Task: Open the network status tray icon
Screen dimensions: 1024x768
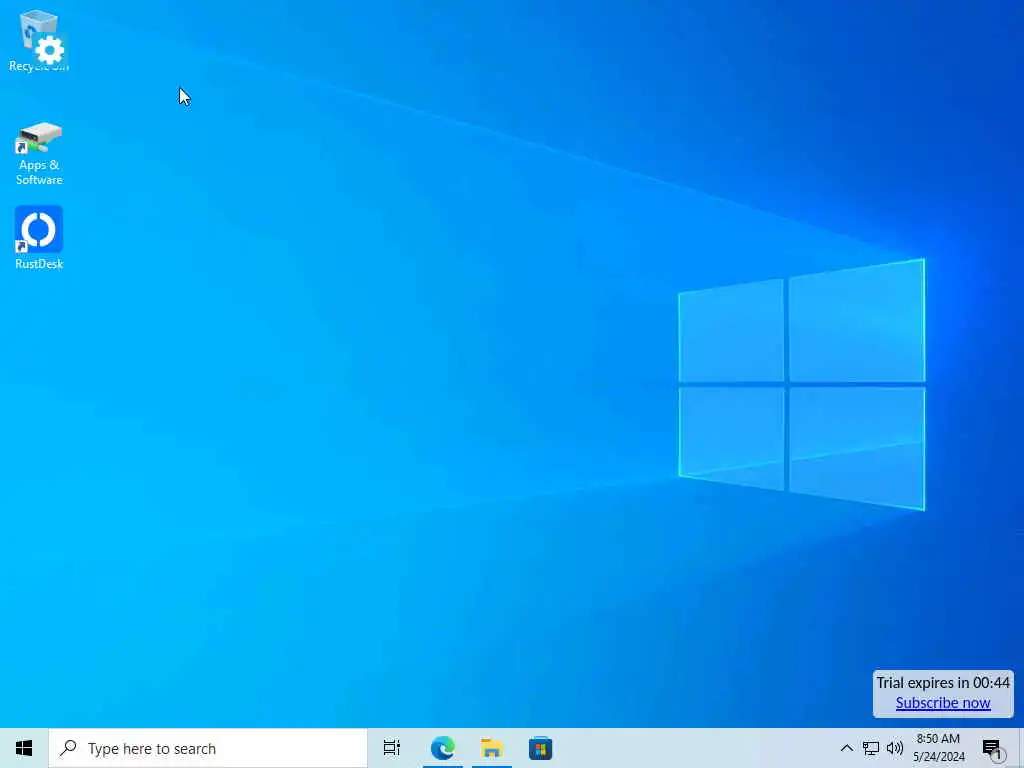Action: click(x=871, y=748)
